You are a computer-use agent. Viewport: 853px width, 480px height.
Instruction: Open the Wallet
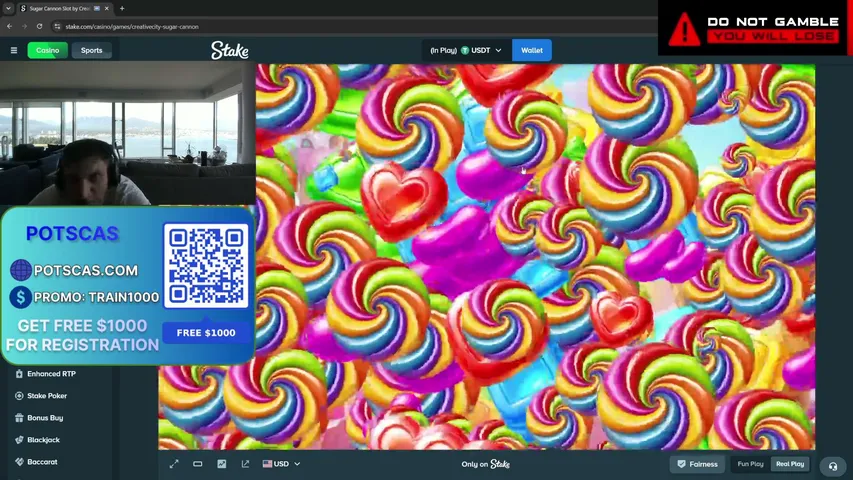pyautogui.click(x=531, y=50)
